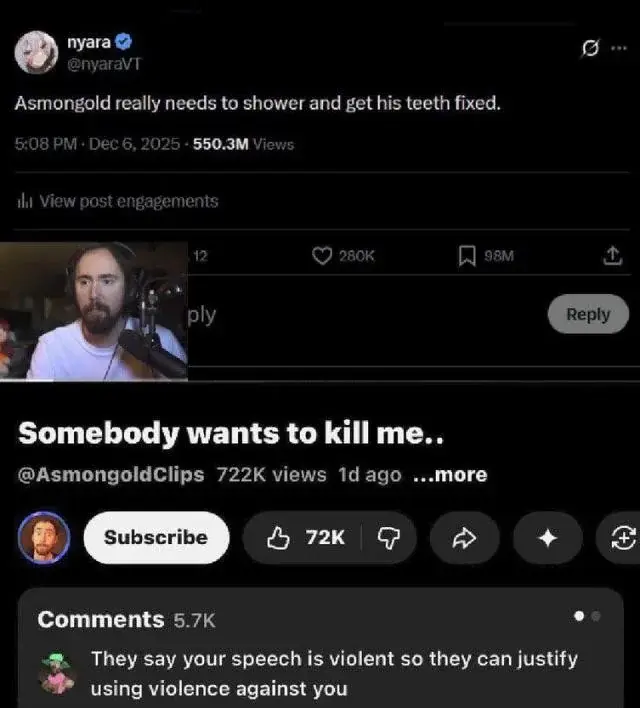Tap the sparkle Ask icon button
640x708 pixels.
[x=547, y=537]
